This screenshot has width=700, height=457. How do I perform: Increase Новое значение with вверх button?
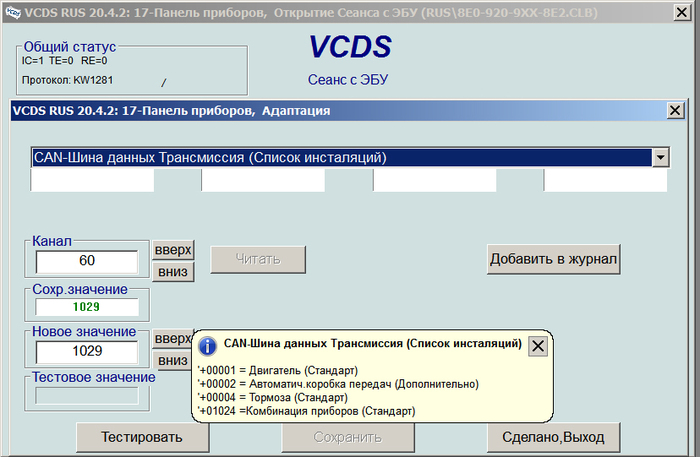(172, 338)
